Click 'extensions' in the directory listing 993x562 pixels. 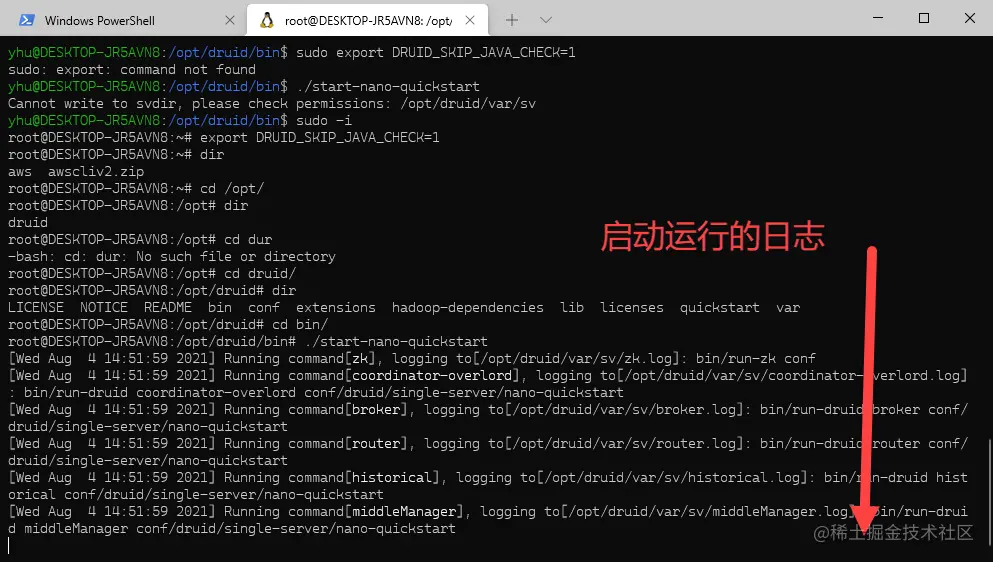point(336,308)
